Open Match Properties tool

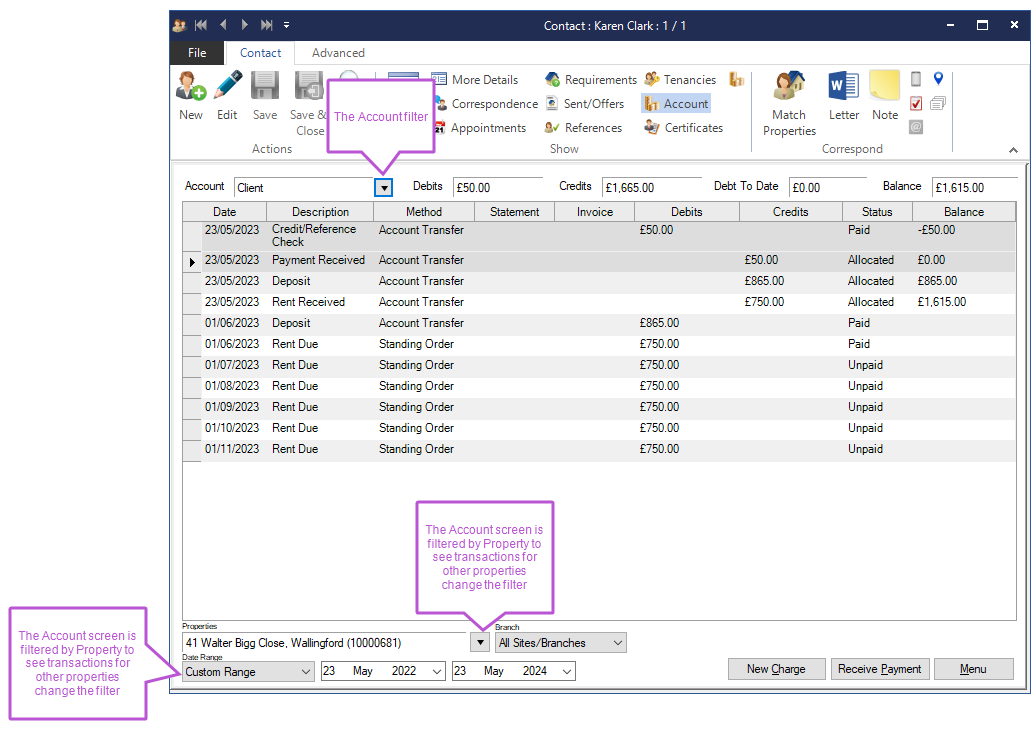[x=789, y=103]
